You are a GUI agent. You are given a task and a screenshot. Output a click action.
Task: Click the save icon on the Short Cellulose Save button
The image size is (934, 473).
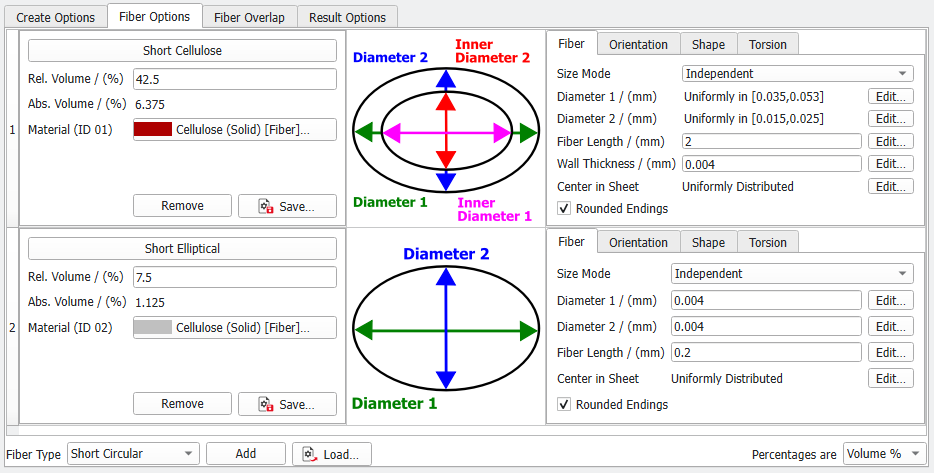[266, 206]
